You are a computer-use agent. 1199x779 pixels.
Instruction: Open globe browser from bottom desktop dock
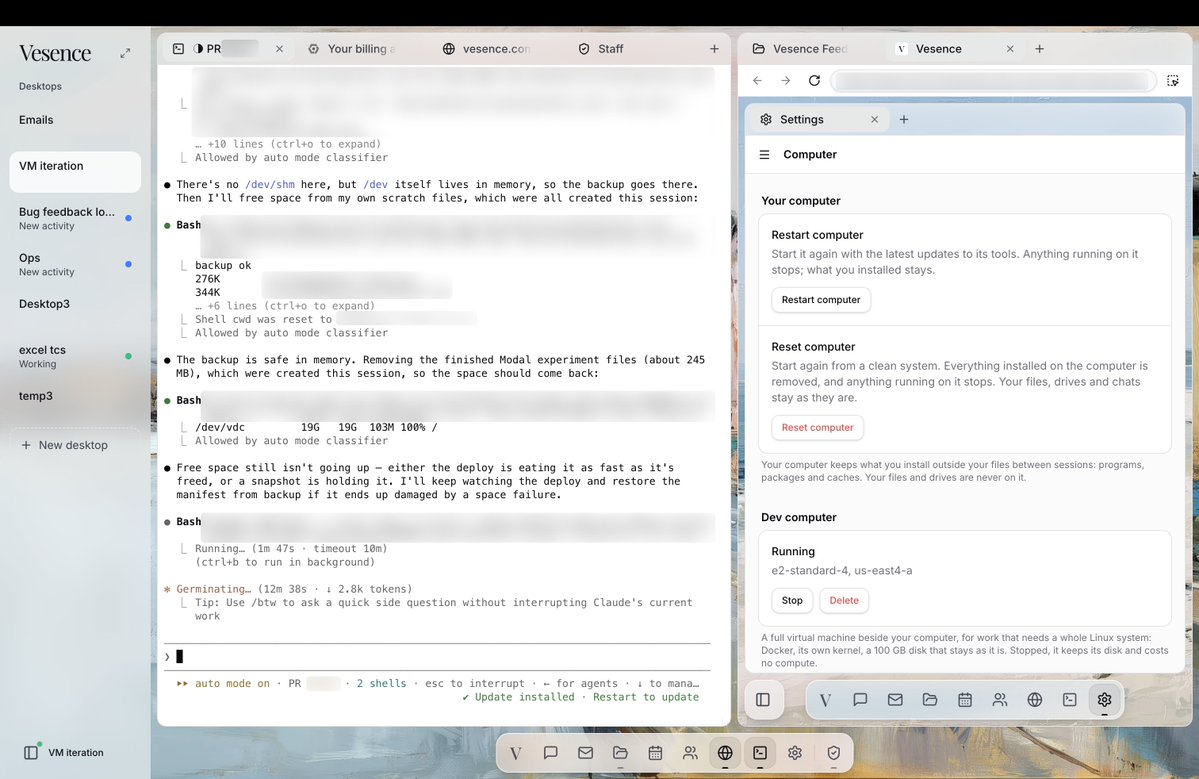point(725,753)
